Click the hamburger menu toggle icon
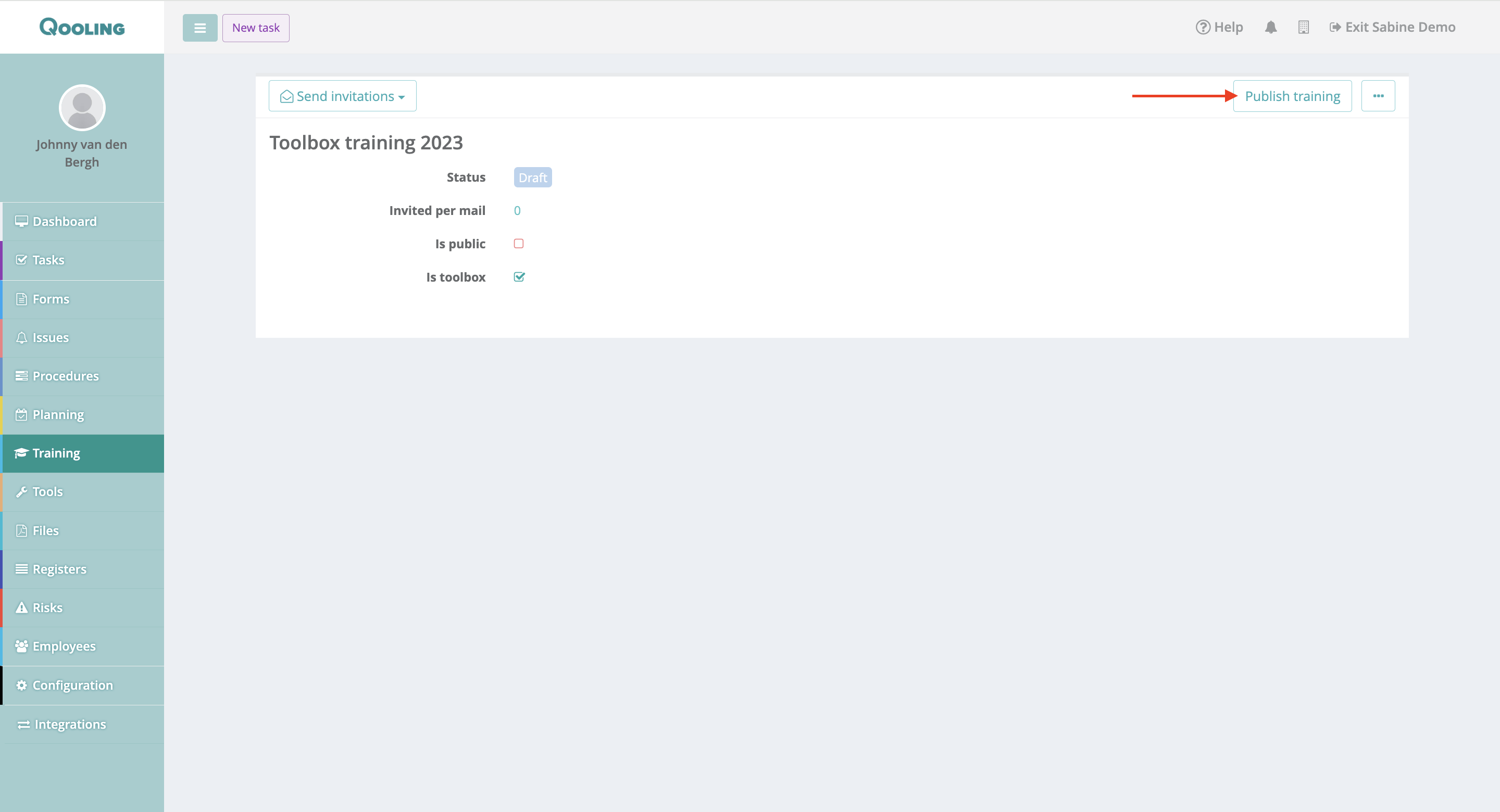The height and width of the screenshot is (812, 1500). point(199,28)
